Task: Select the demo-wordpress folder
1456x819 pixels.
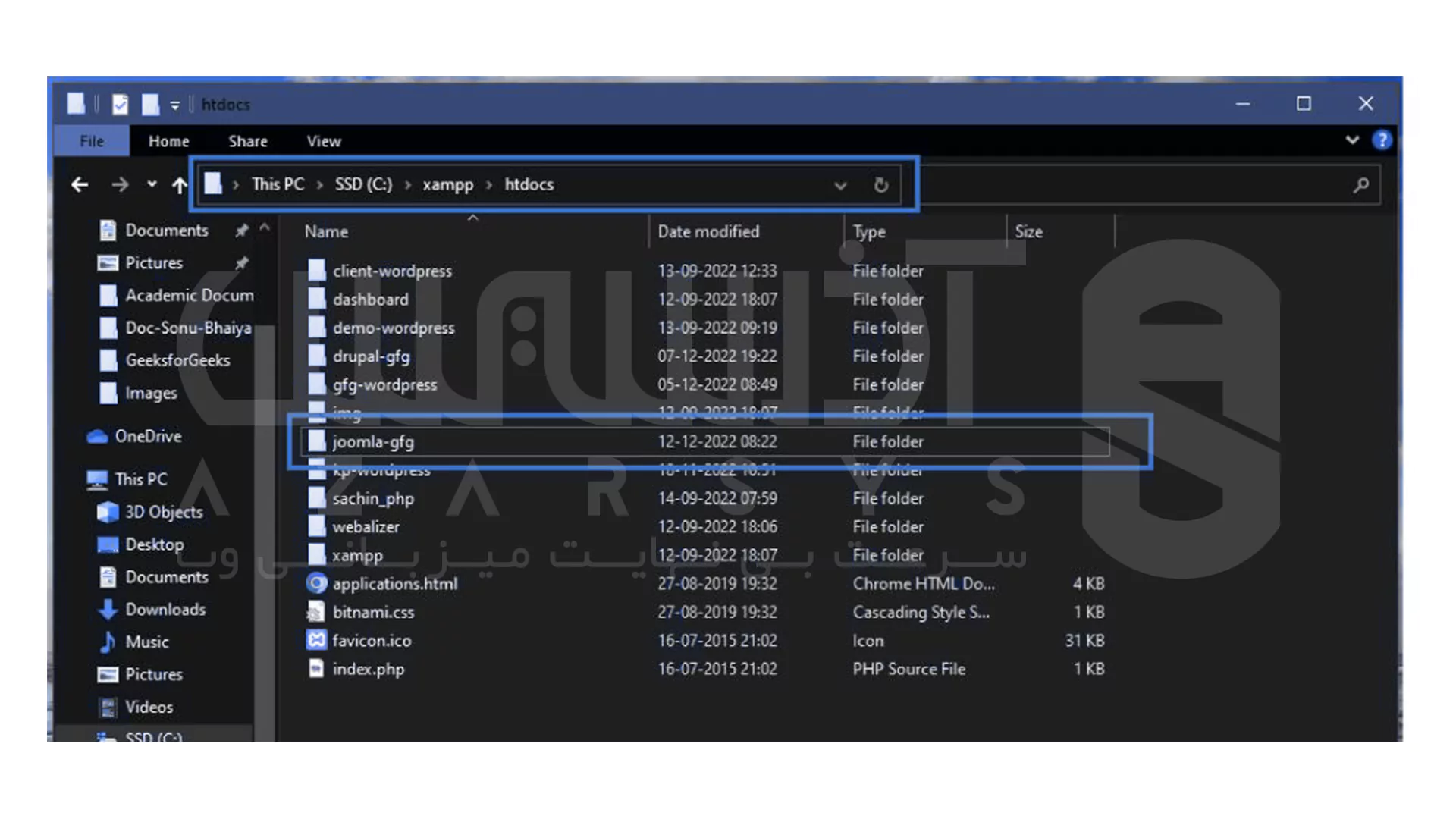Action: (394, 328)
